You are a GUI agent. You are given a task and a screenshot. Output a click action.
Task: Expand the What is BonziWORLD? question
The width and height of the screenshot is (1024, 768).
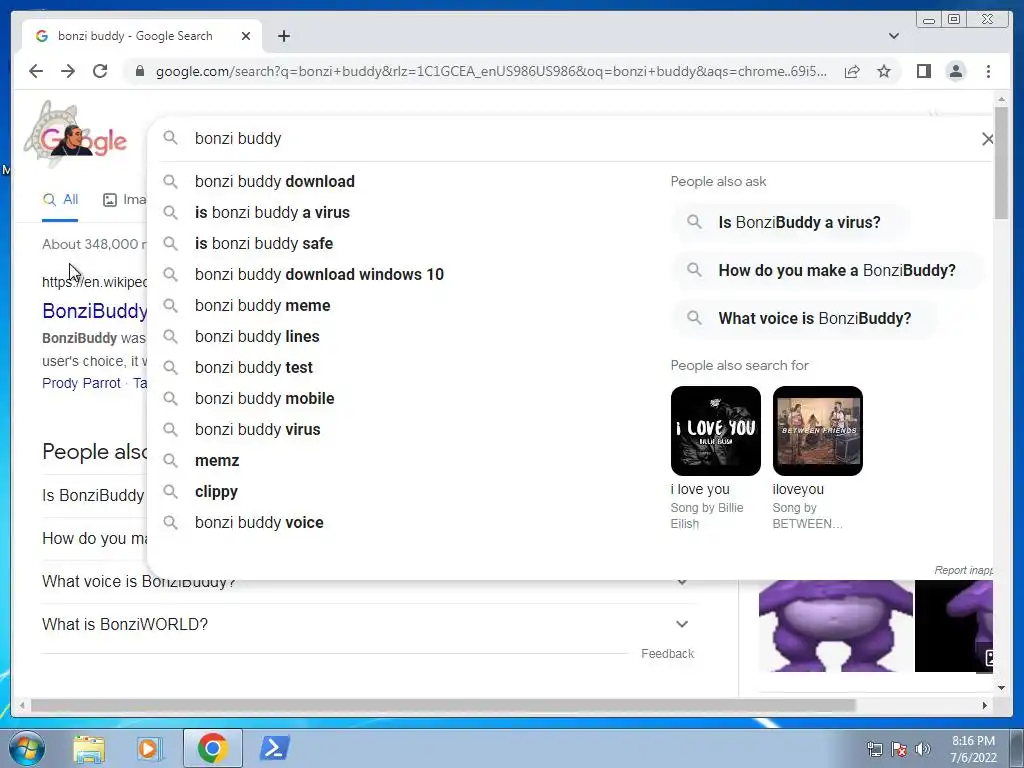[x=368, y=624]
